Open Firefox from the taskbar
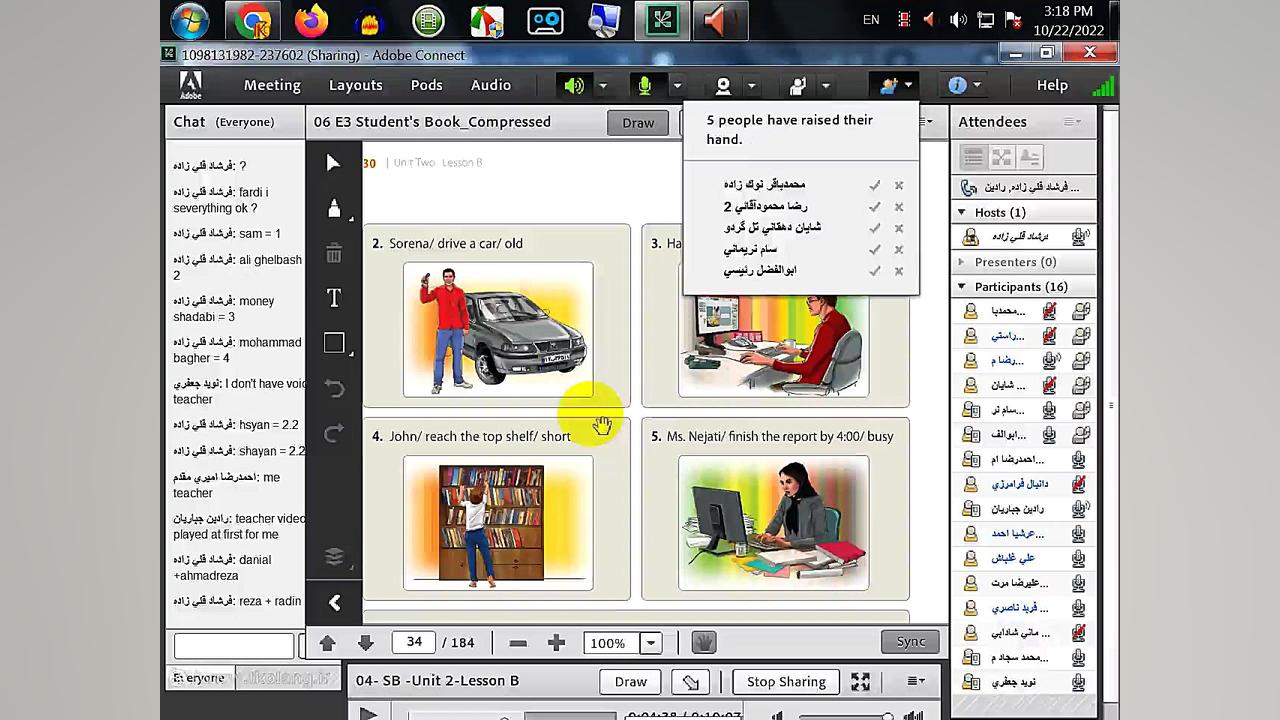 coord(312,21)
